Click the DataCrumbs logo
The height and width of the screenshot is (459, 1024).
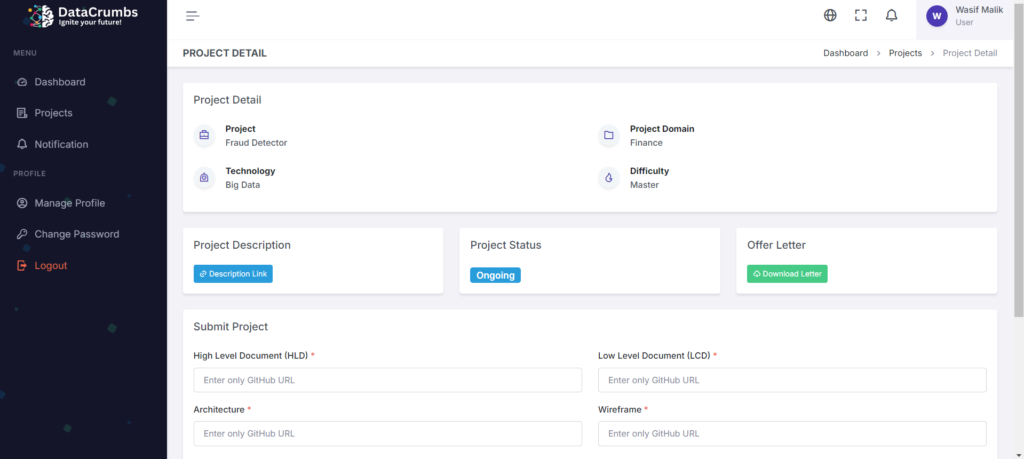(84, 16)
